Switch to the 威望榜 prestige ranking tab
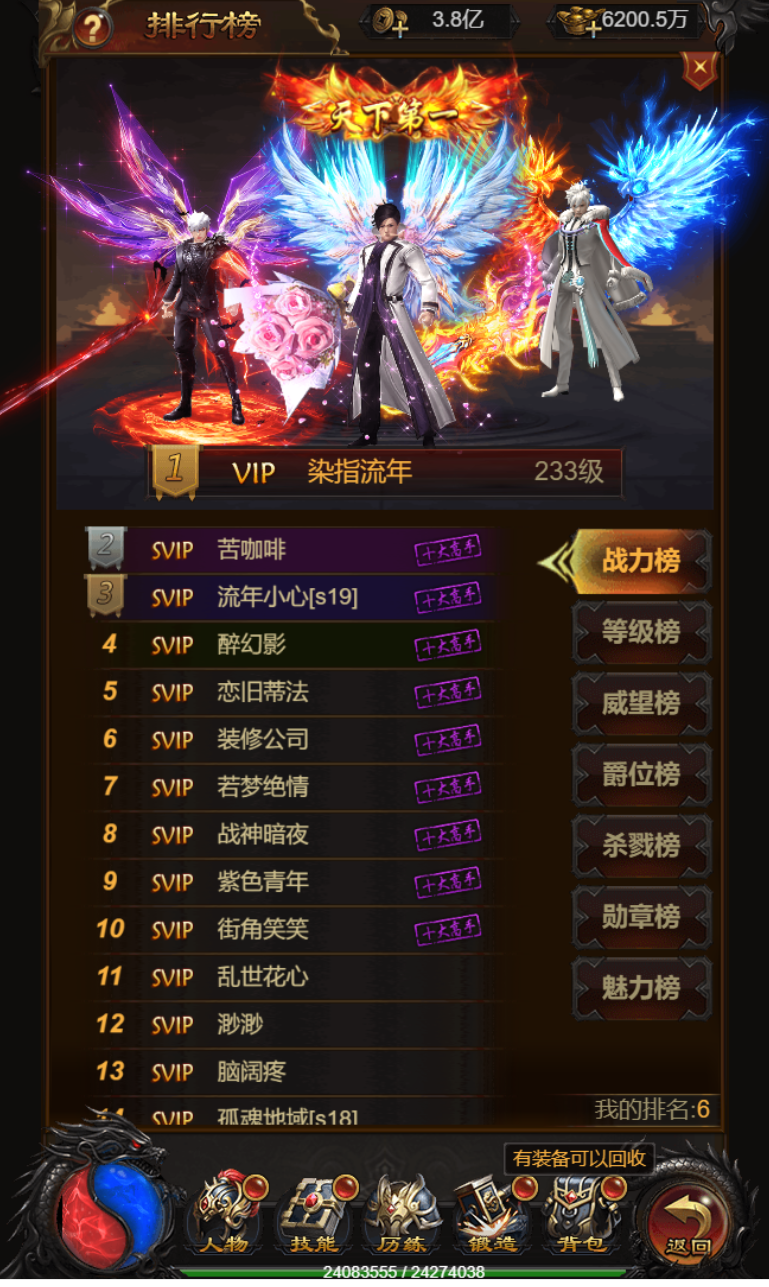This screenshot has height=1287, width=769. click(641, 703)
